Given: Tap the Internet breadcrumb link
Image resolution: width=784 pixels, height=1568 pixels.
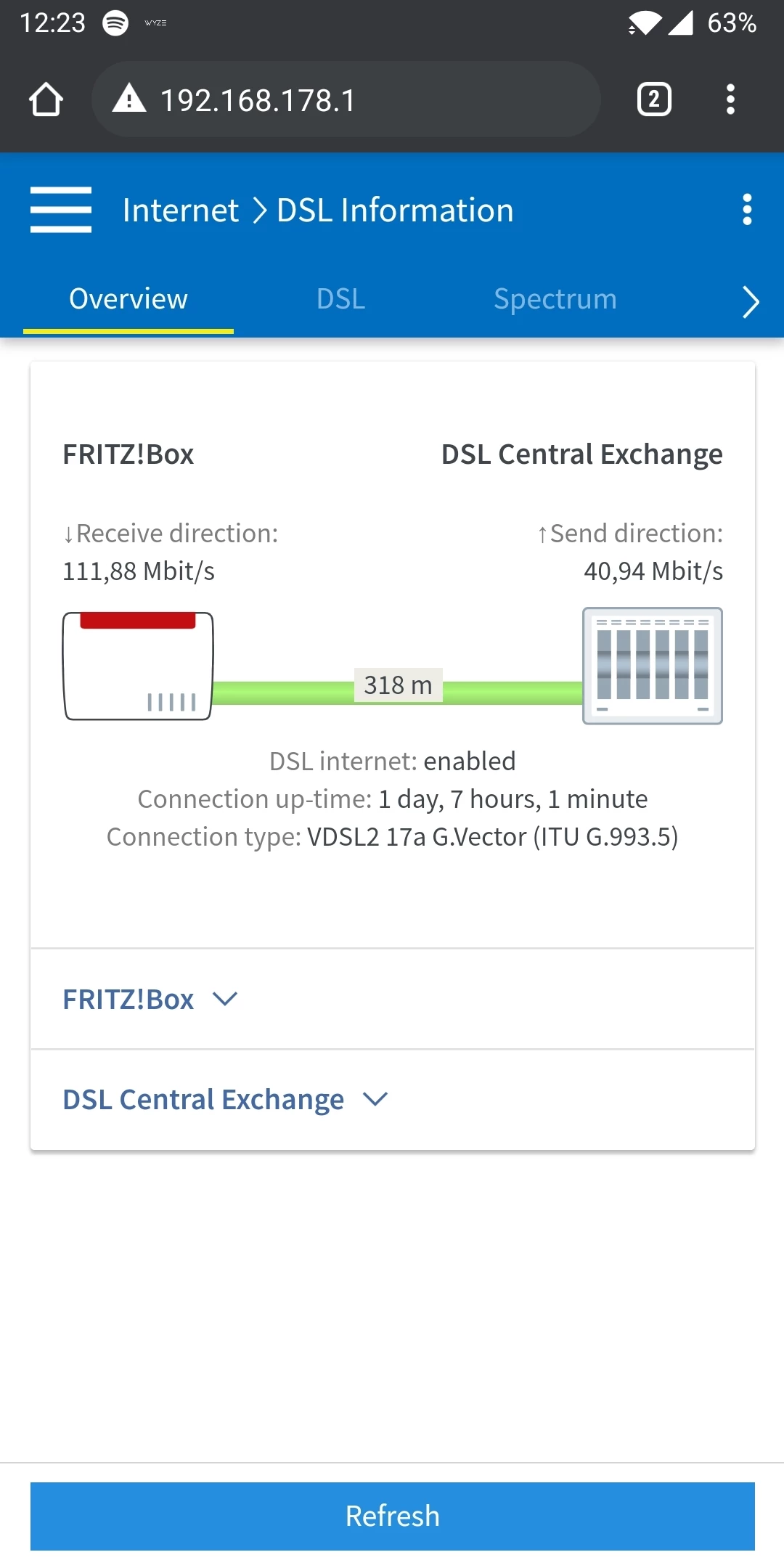Looking at the screenshot, I should pyautogui.click(x=180, y=211).
